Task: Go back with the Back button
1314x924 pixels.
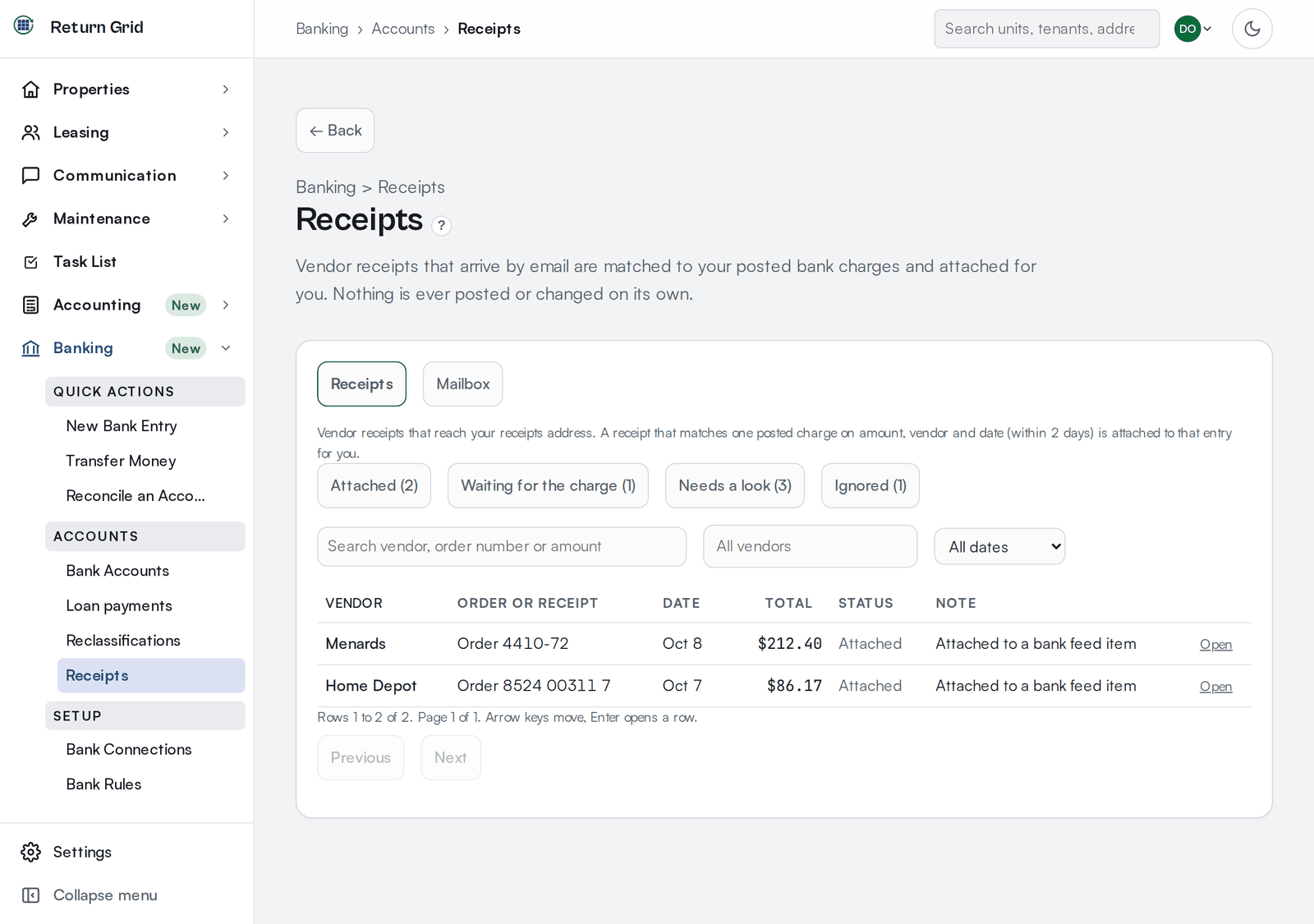Action: [x=335, y=131]
